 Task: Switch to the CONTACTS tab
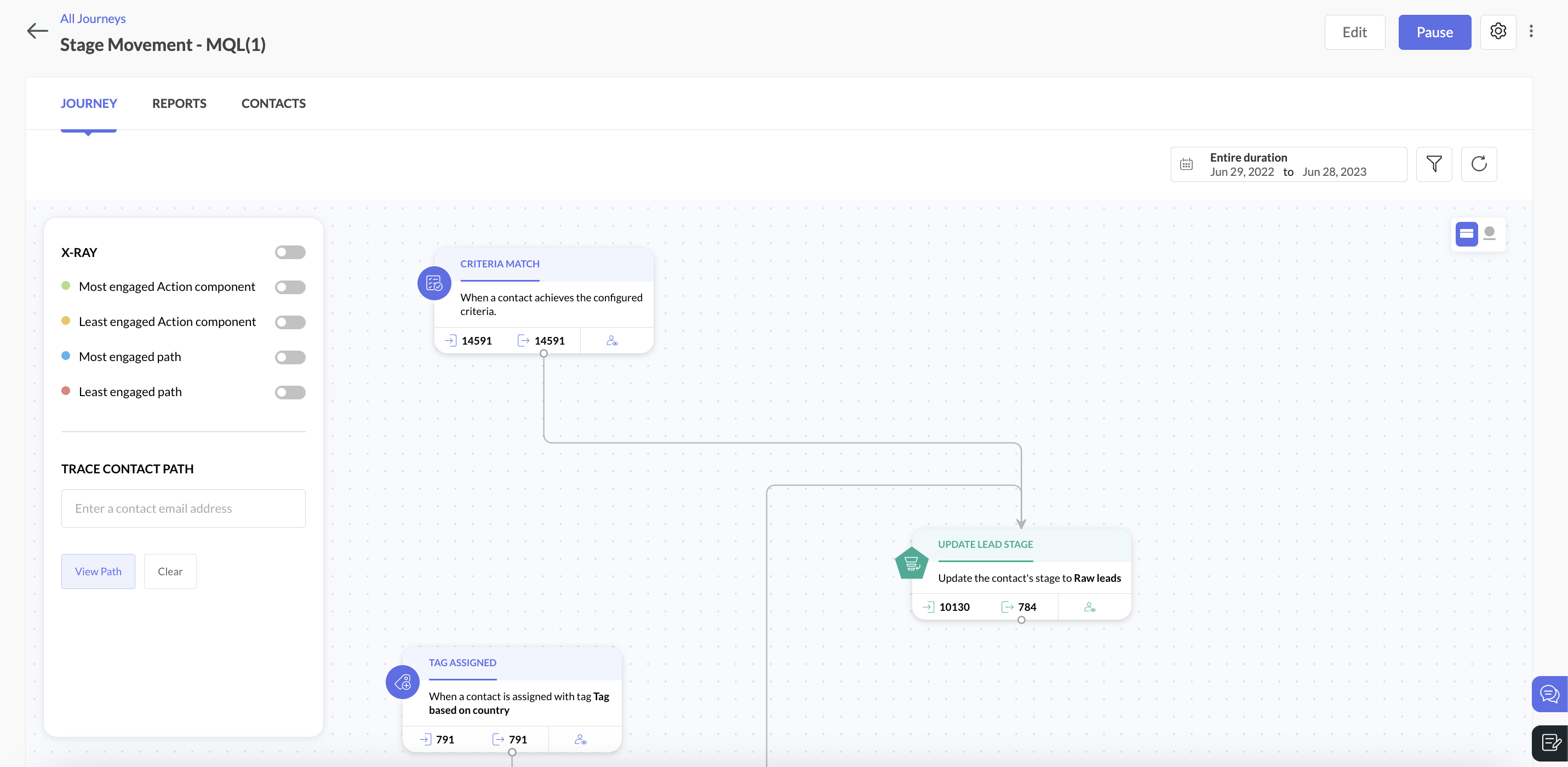[x=273, y=103]
